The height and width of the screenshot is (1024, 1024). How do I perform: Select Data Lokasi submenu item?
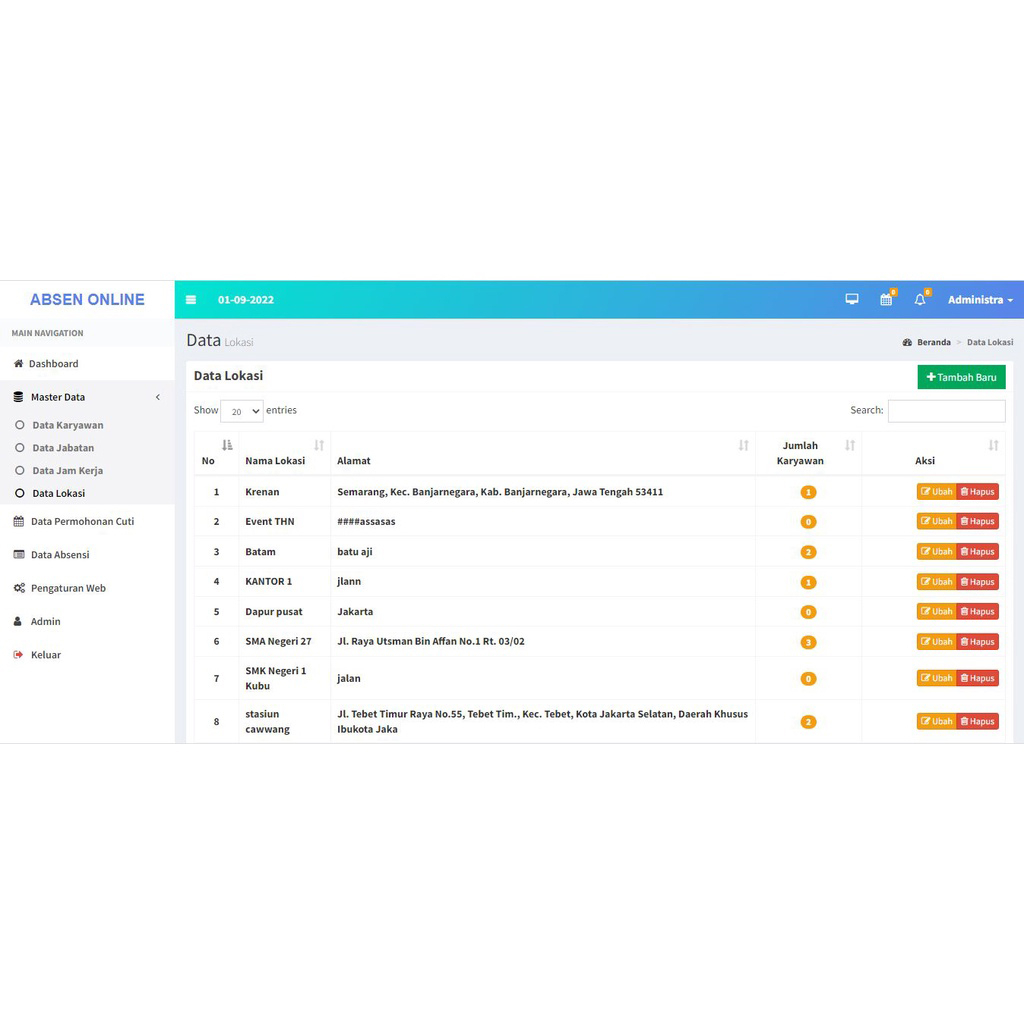click(59, 494)
